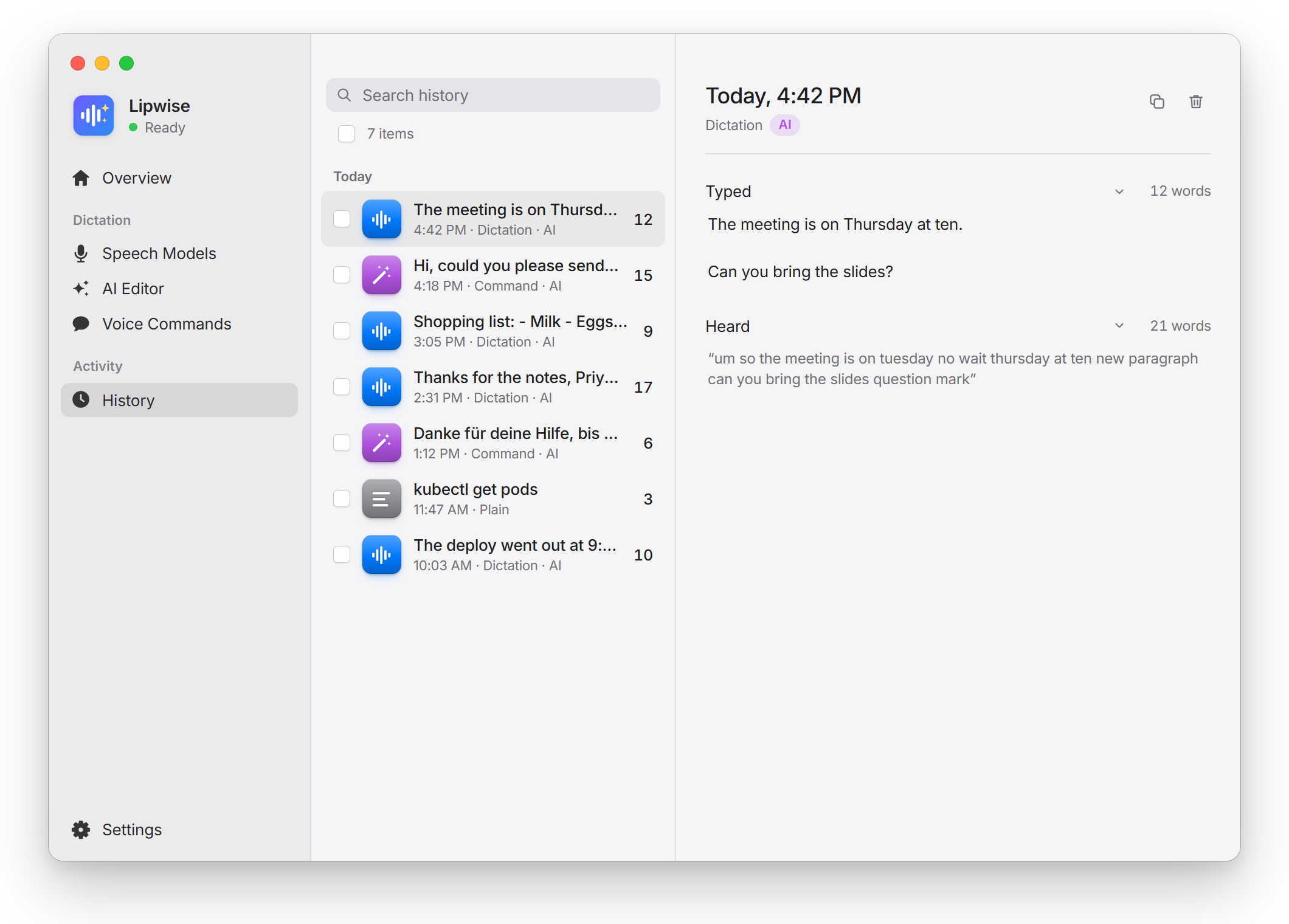Click the house icon beside Overview

[x=81, y=178]
